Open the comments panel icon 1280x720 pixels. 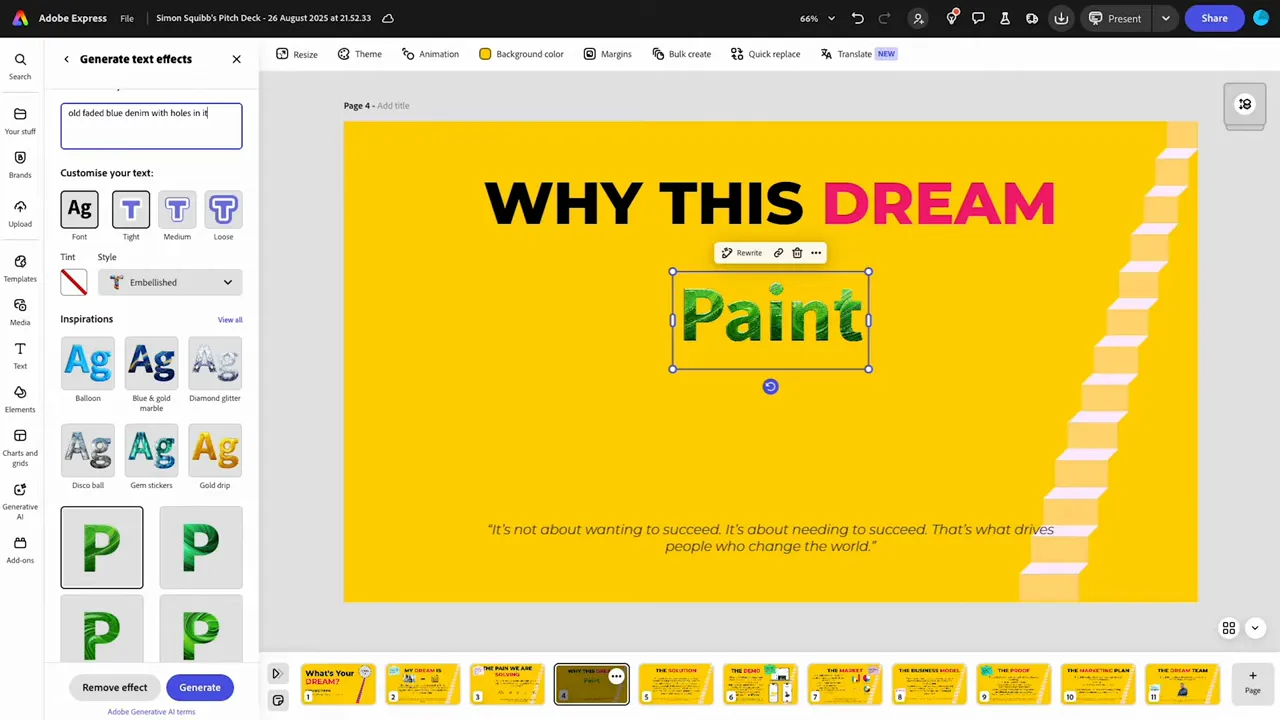979,18
